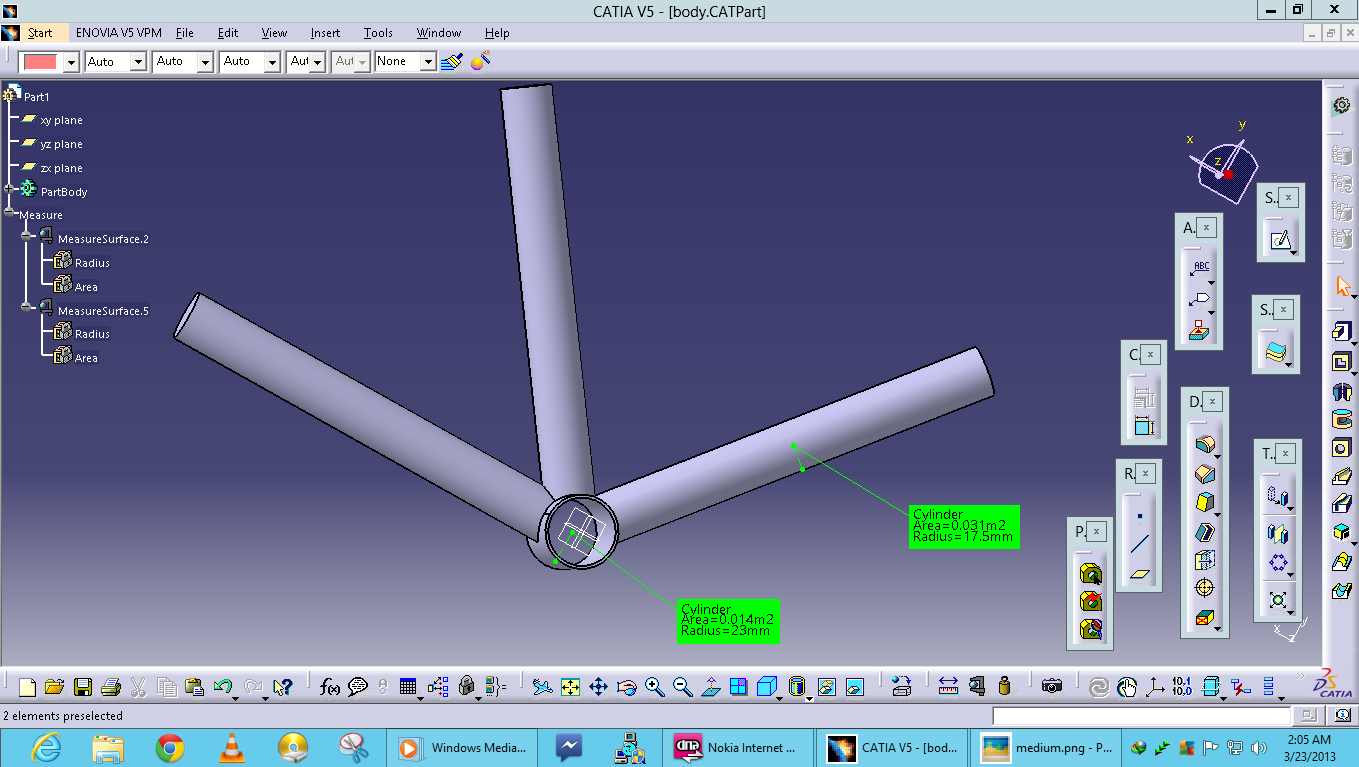1359x767 pixels.
Task: Click the Edge Fillet icon
Action: click(1204, 445)
